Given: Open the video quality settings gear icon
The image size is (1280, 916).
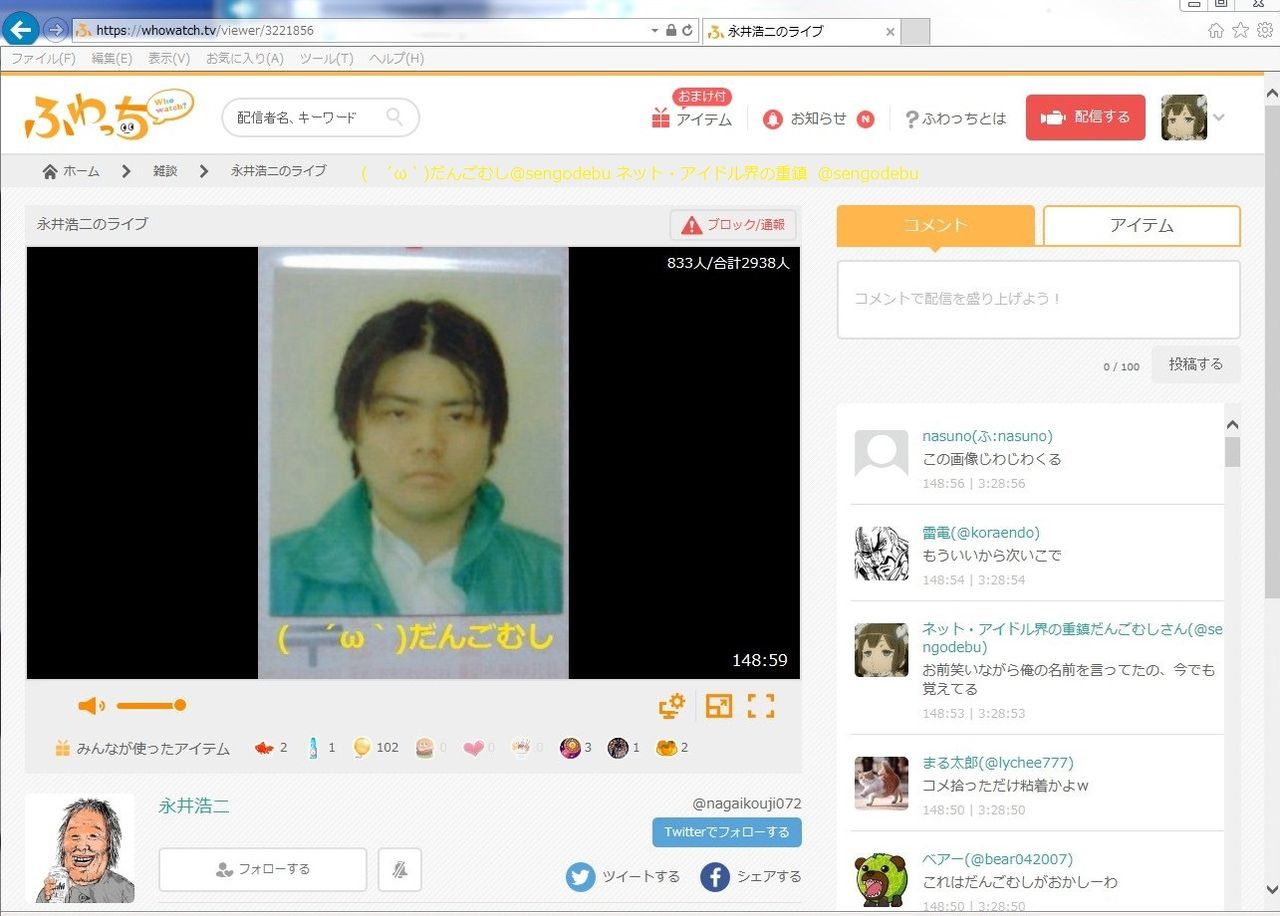Looking at the screenshot, I should pos(672,706).
